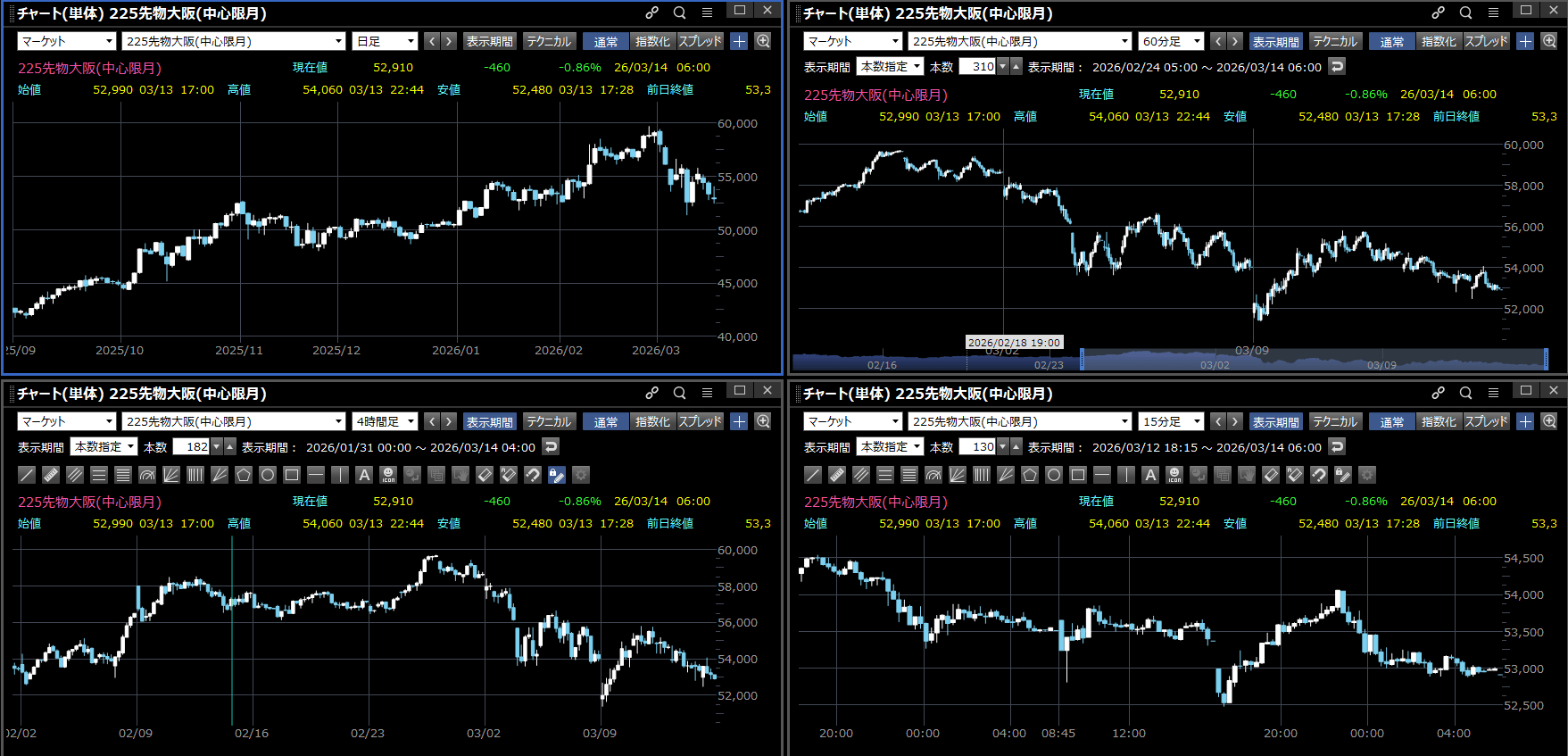Open the hamburger menu in 15分足 chart title bar

coord(1493,393)
